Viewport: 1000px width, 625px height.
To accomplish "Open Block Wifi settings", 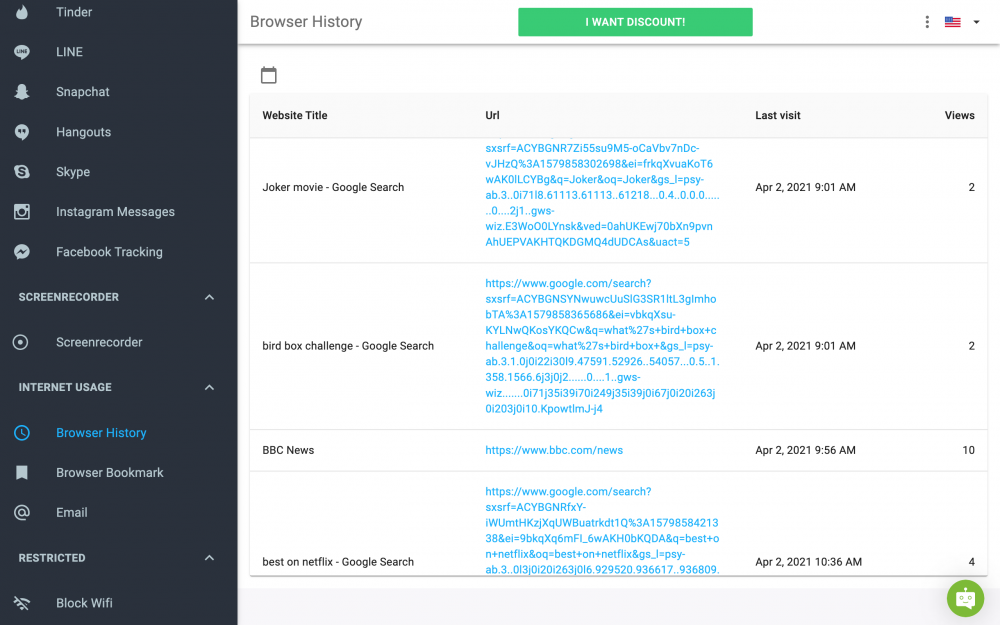I will [x=84, y=603].
